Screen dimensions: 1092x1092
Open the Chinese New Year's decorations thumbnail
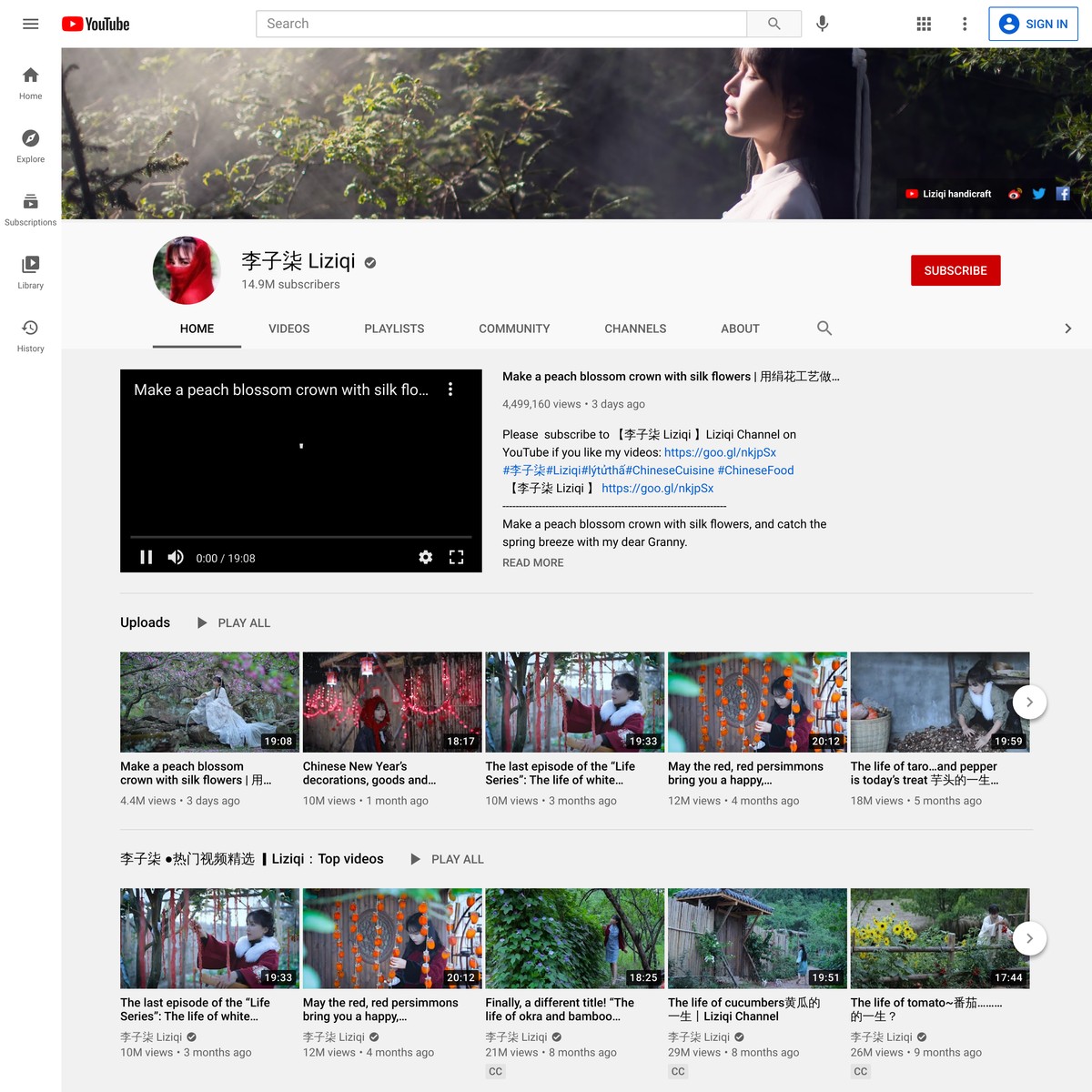[392, 702]
